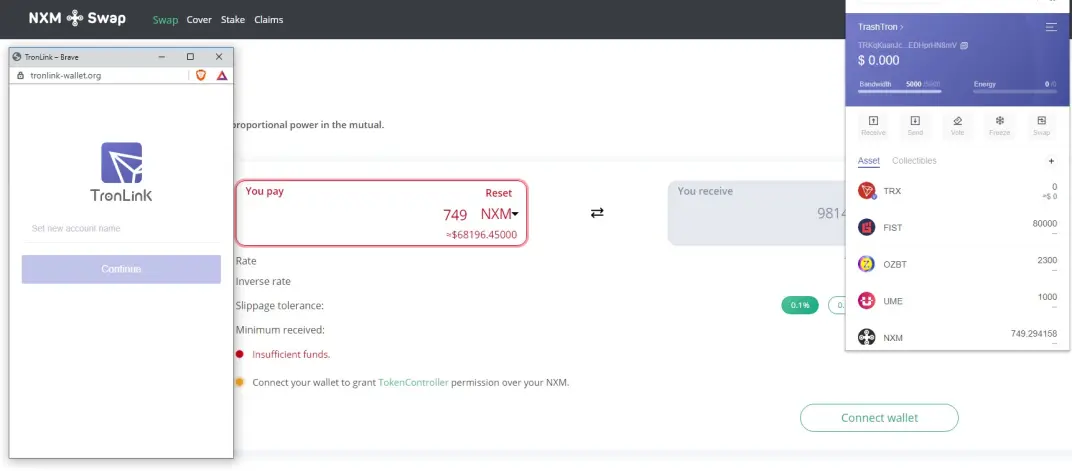The image size is (1072, 471).
Task: Click the $ 0.000 wallet balance
Action: (x=879, y=60)
